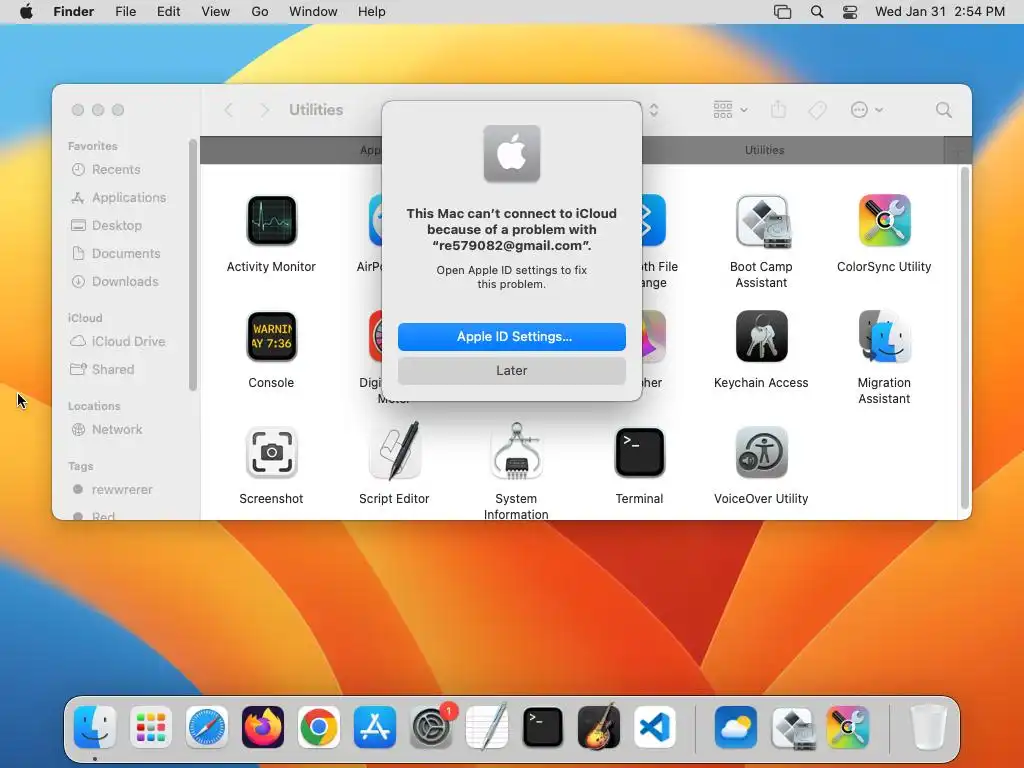Screen dimensions: 1024x768
Task: Open TextEdit from the Dock
Action: coord(487,727)
